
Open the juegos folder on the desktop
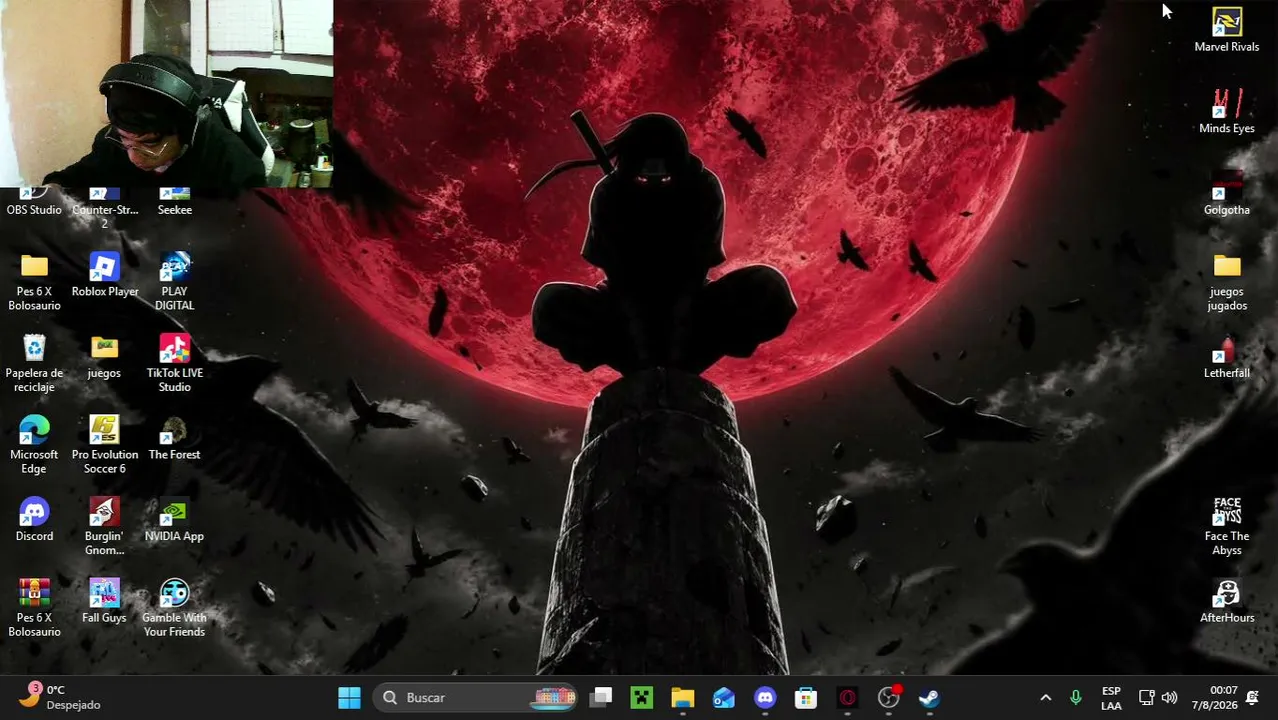pyautogui.click(x=104, y=357)
